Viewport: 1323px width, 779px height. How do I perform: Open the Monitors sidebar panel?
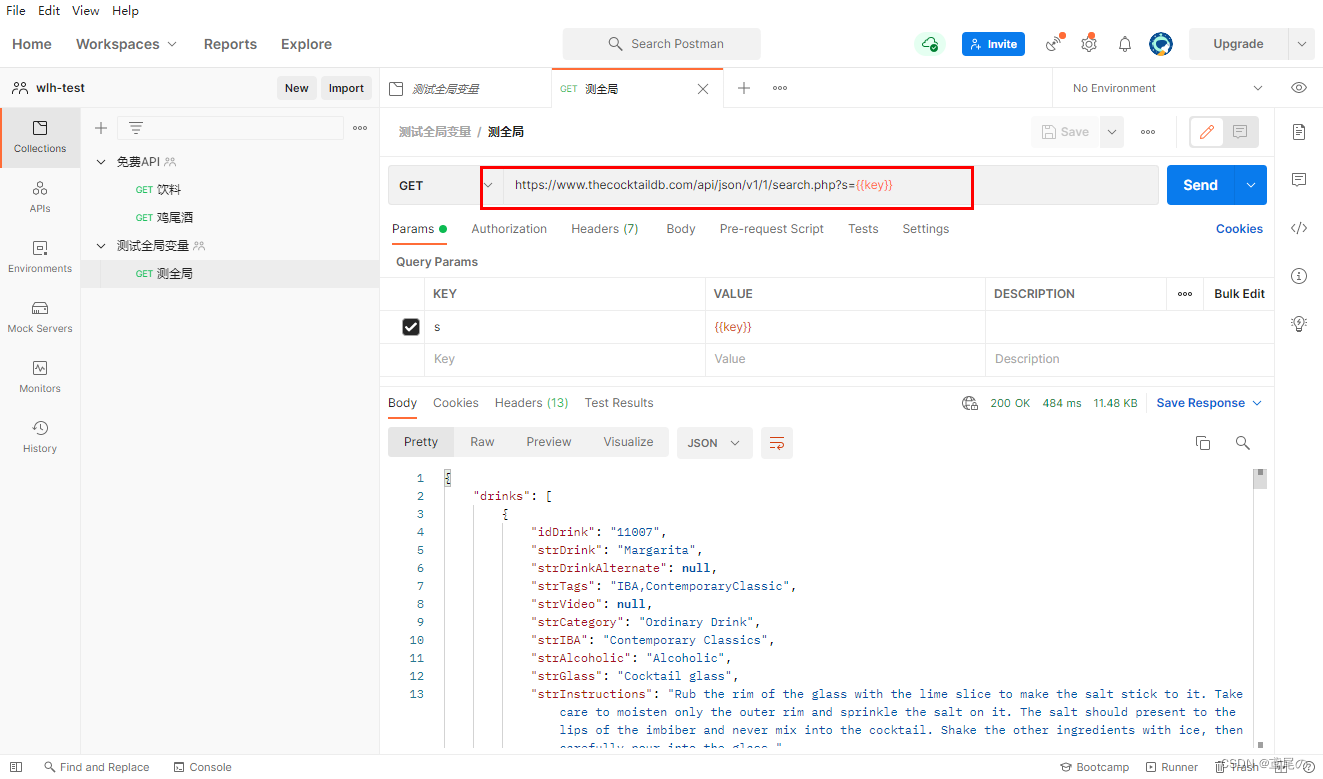[x=40, y=377]
